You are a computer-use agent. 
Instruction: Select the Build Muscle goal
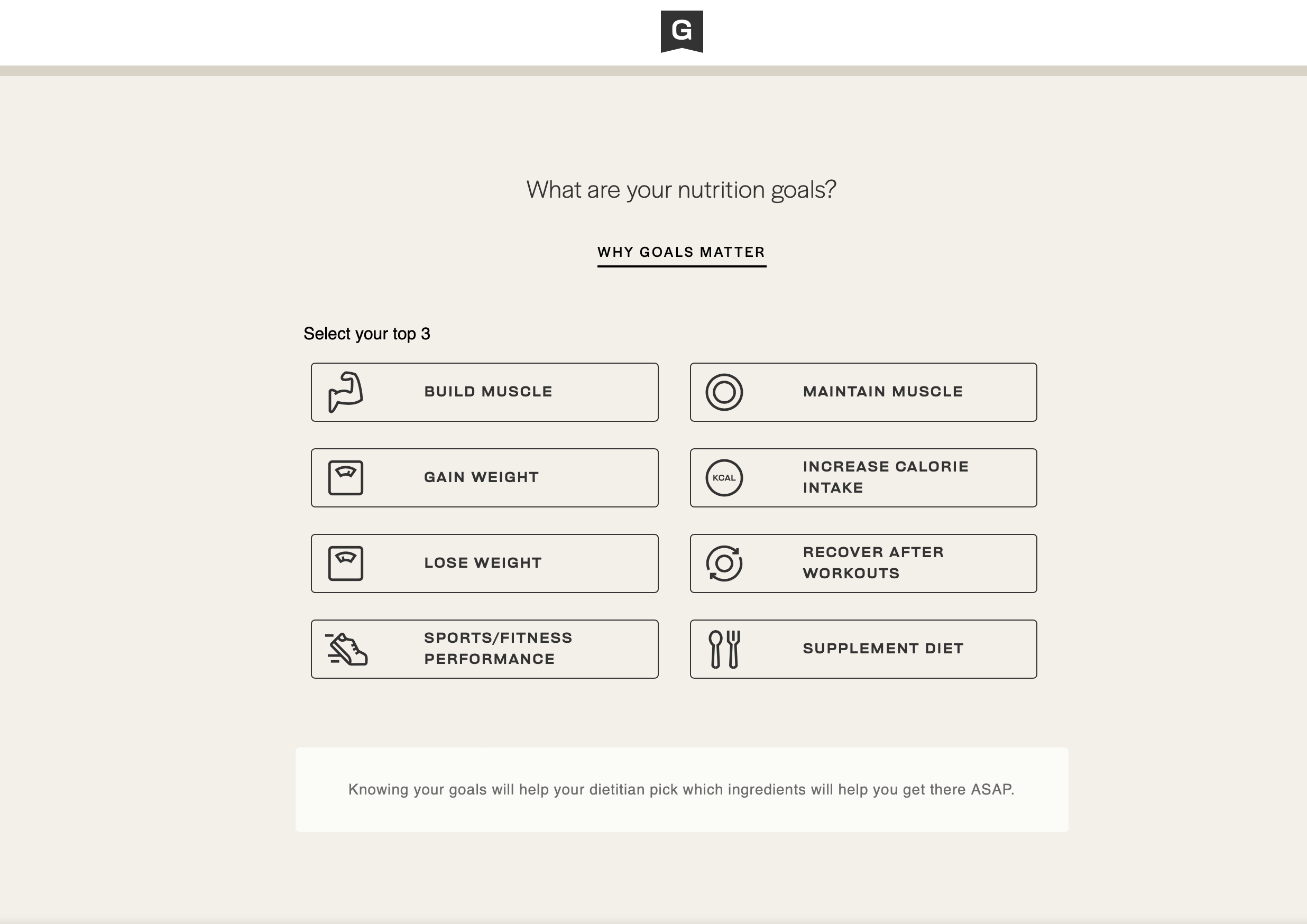pos(488,392)
